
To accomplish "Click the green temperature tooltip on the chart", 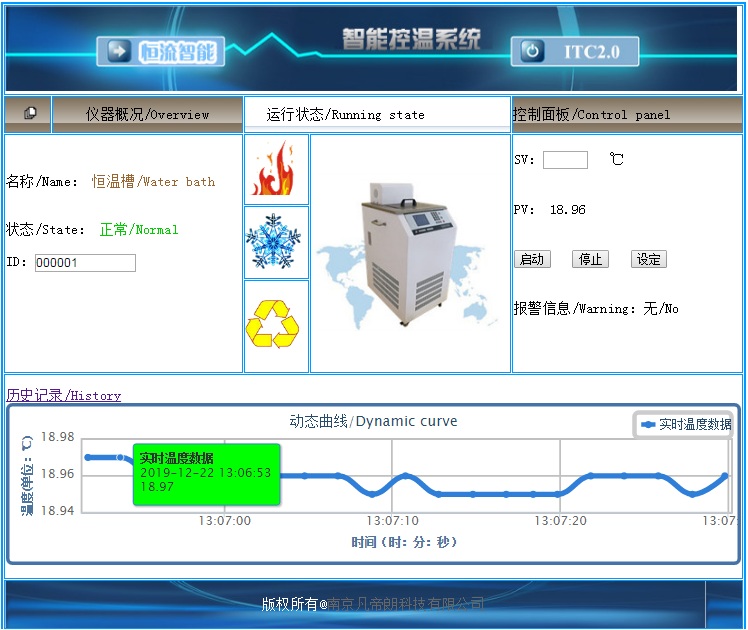I will coord(206,473).
